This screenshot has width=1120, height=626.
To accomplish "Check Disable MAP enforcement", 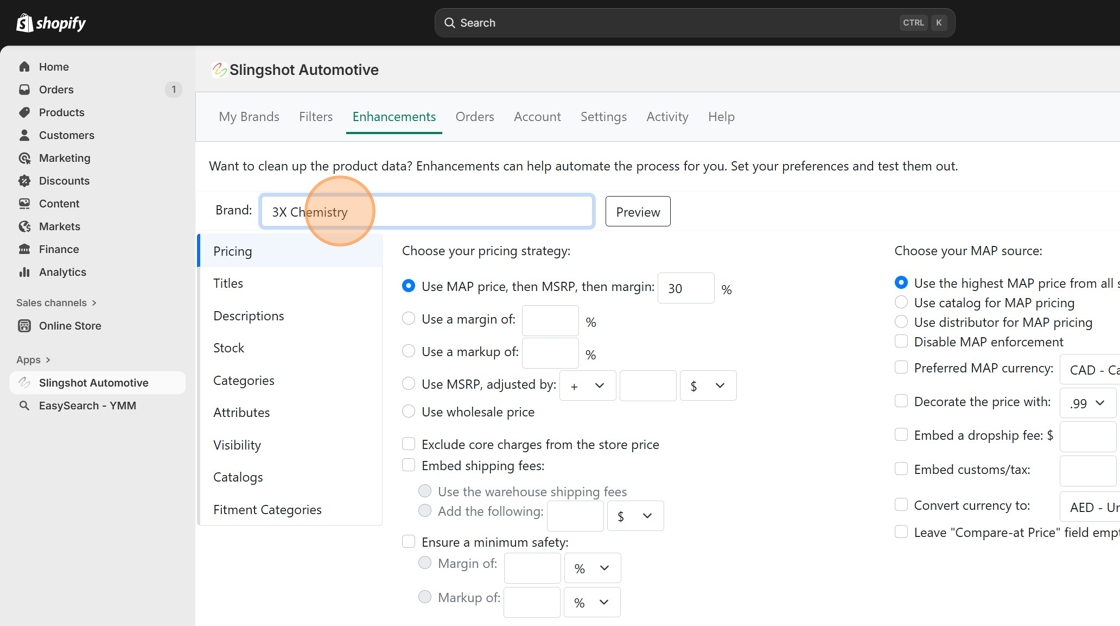I will 901,342.
